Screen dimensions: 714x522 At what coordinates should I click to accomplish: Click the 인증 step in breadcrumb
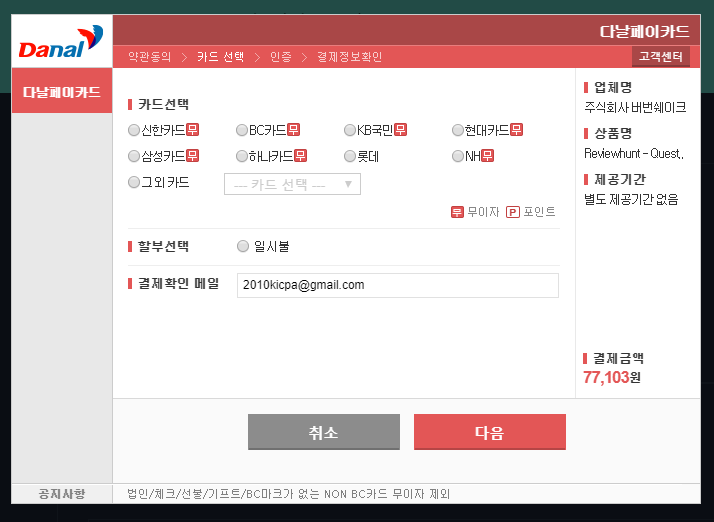(x=280, y=56)
